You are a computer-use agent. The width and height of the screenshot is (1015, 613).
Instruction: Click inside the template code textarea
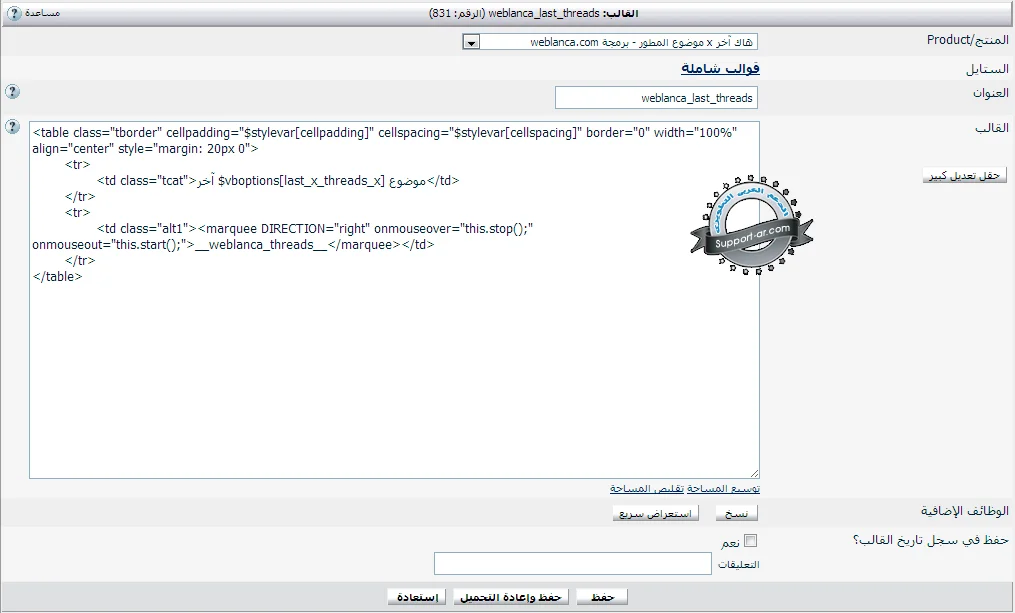point(394,370)
